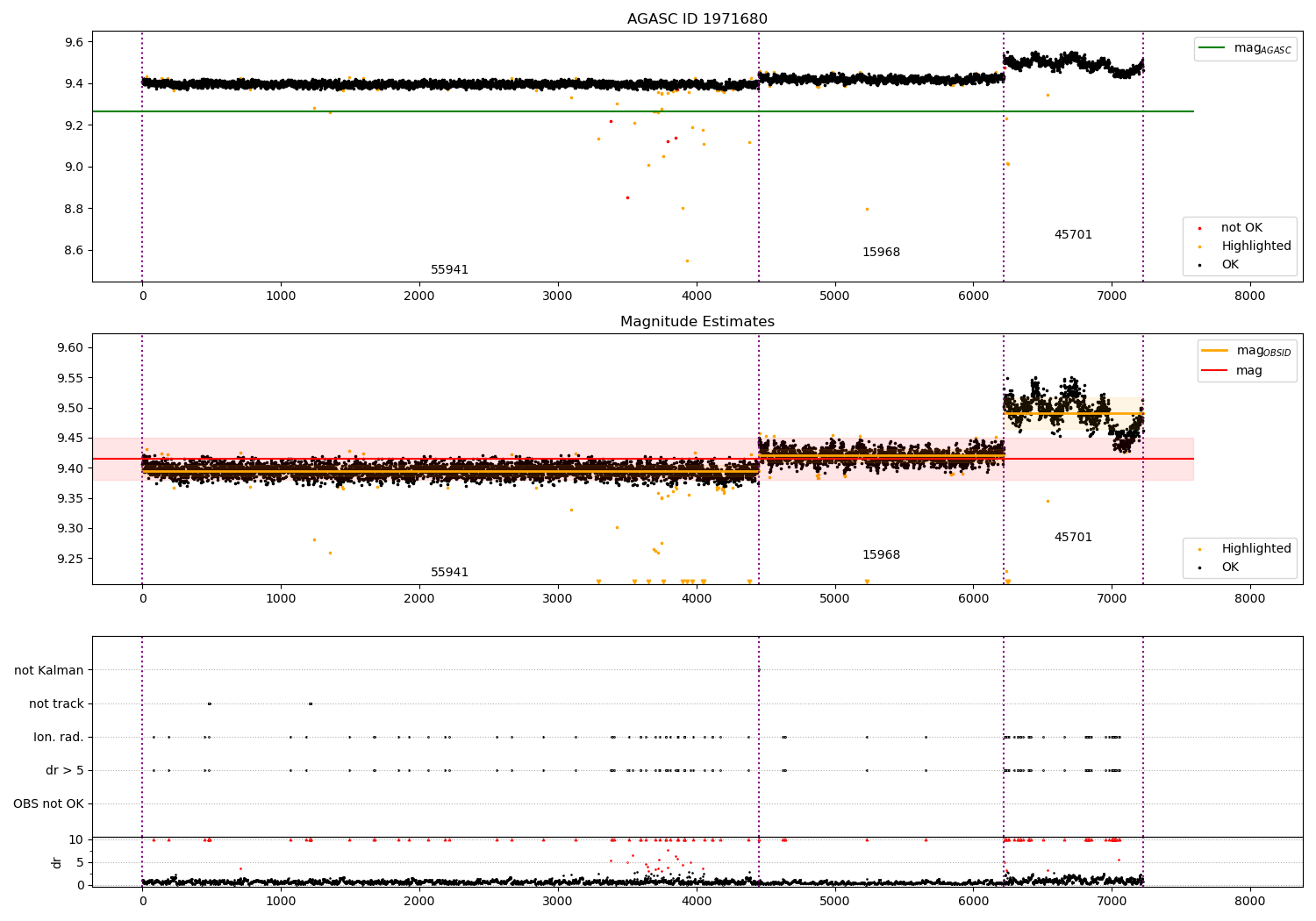Select x-tick 5000 of Magnitude Estimates panel
The image size is (1316, 921).
(x=834, y=599)
